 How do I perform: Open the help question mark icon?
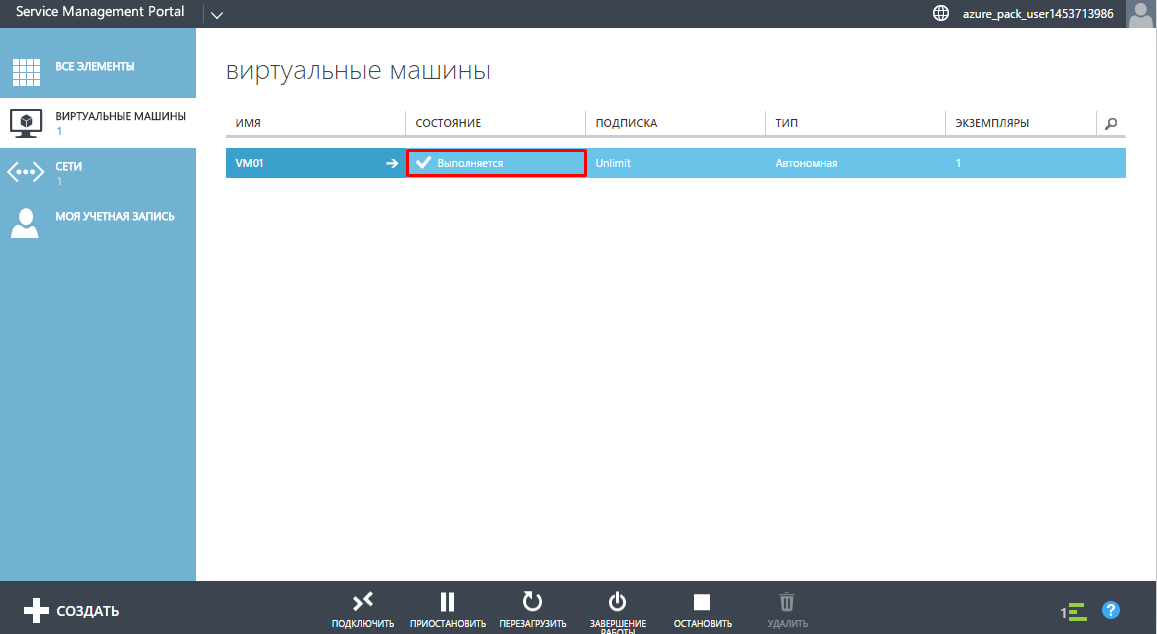1110,610
